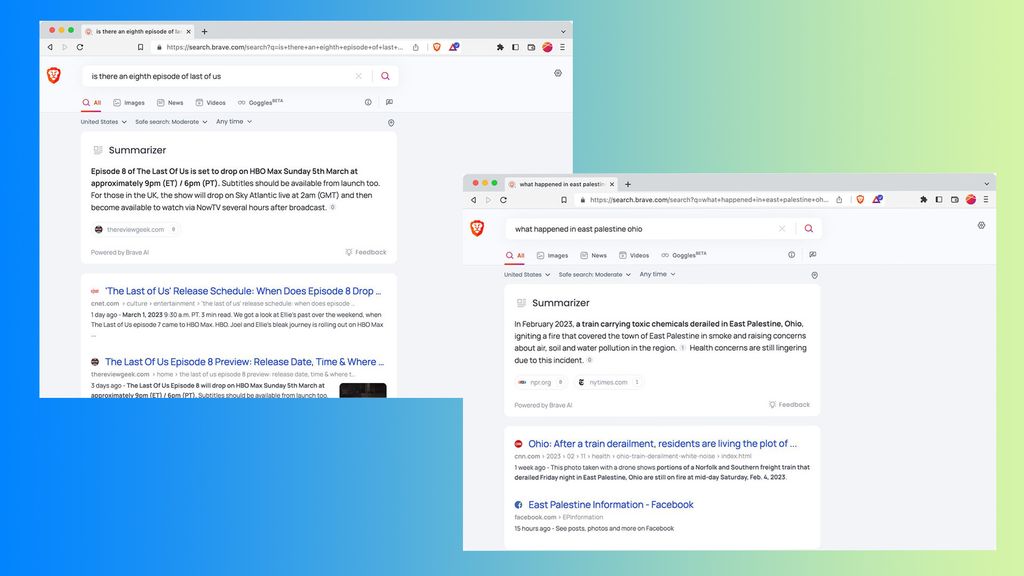
Task: Toggle the results feedback flag icon
Action: 813,254
